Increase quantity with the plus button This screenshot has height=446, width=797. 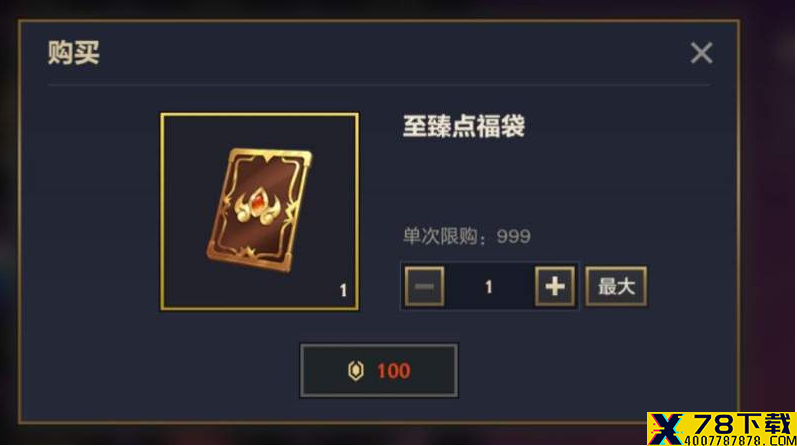point(555,286)
